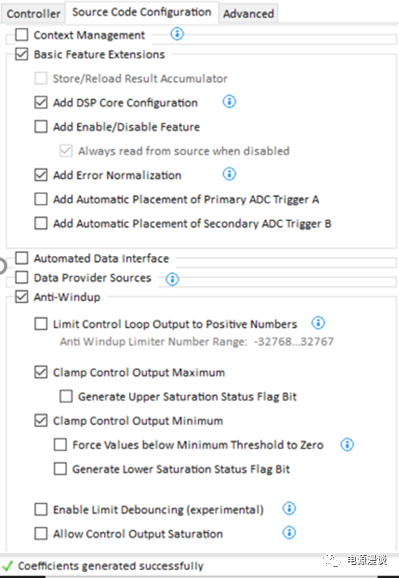Collapse the Basic Feature Extensions group checkbox
The height and width of the screenshot is (578, 399).
pyautogui.click(x=21, y=54)
